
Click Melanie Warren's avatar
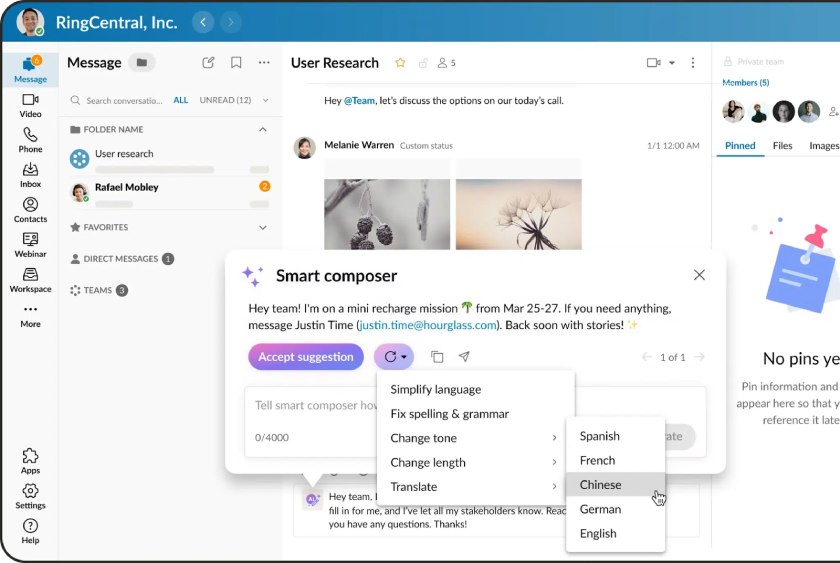304,147
